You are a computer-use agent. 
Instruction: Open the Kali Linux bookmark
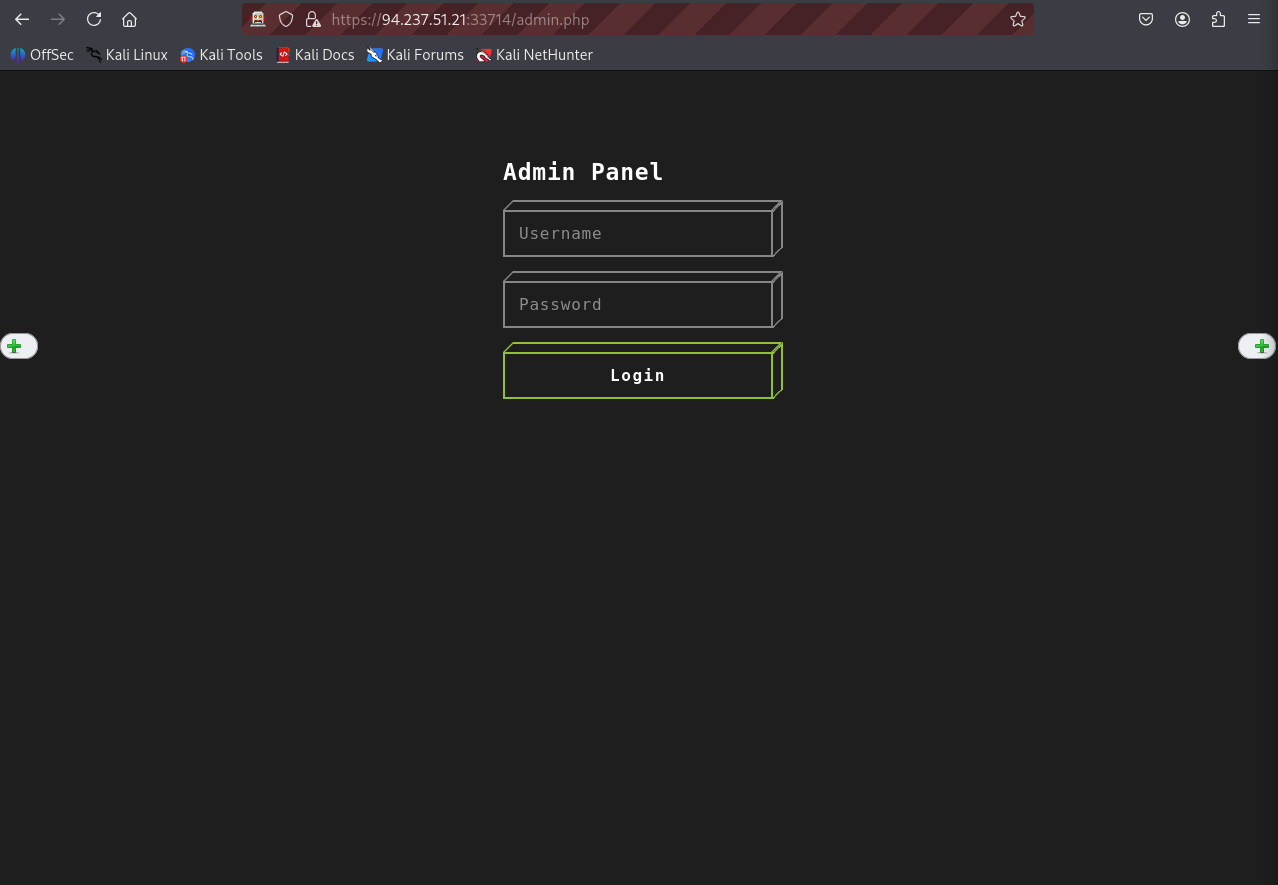click(127, 55)
